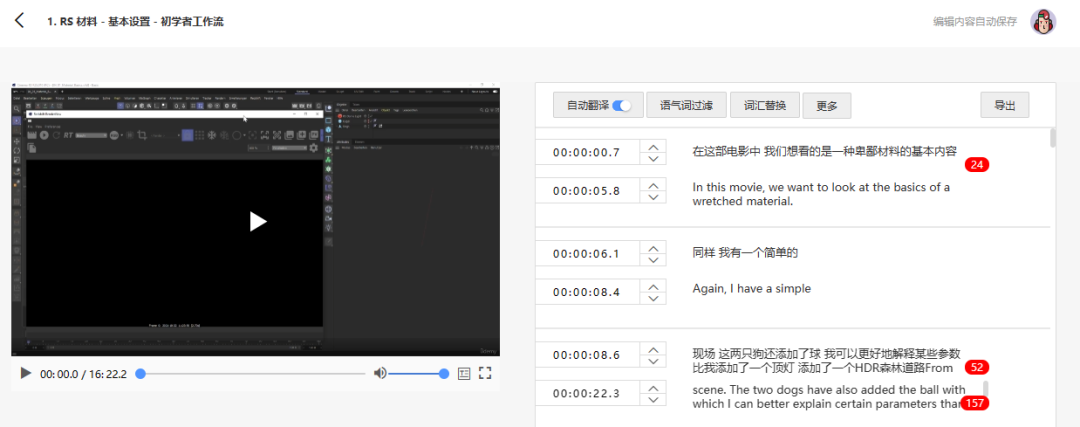The image size is (1080, 427).
Task: Increase the 00:00:08.6 start time
Action: (653, 348)
